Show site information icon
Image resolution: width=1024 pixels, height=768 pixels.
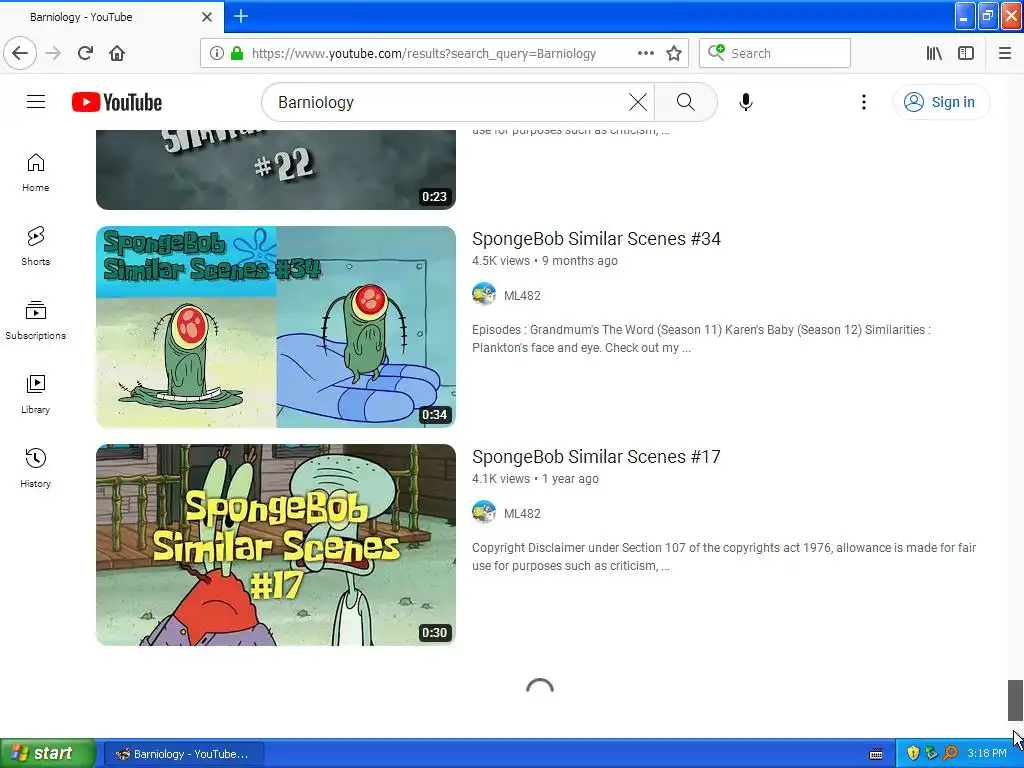tap(216, 53)
